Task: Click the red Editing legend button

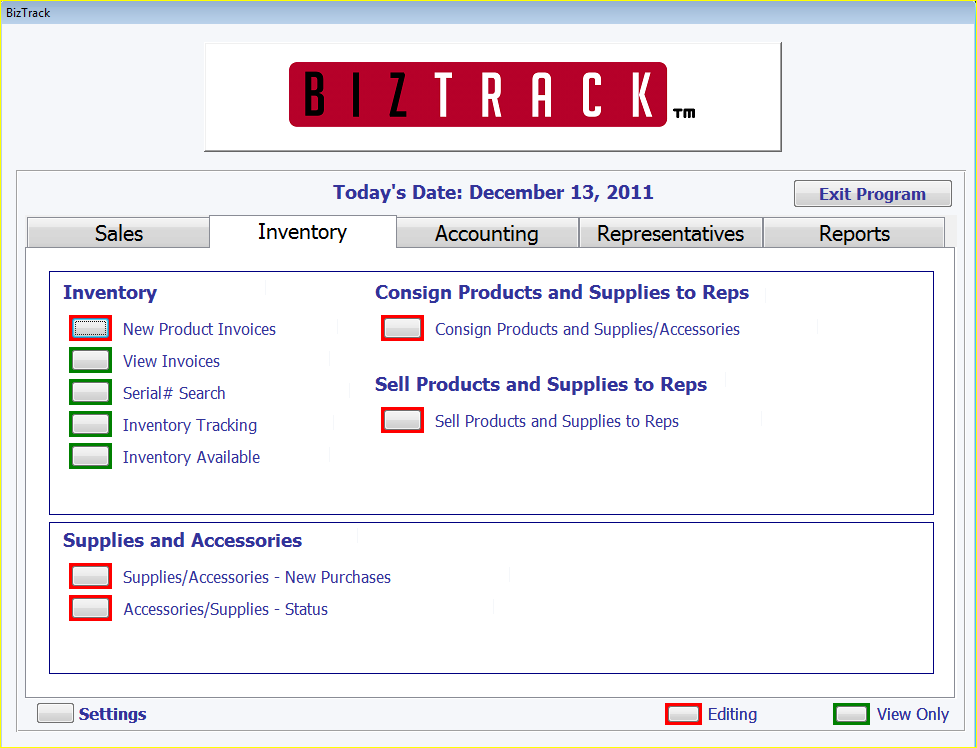Action: [684, 714]
